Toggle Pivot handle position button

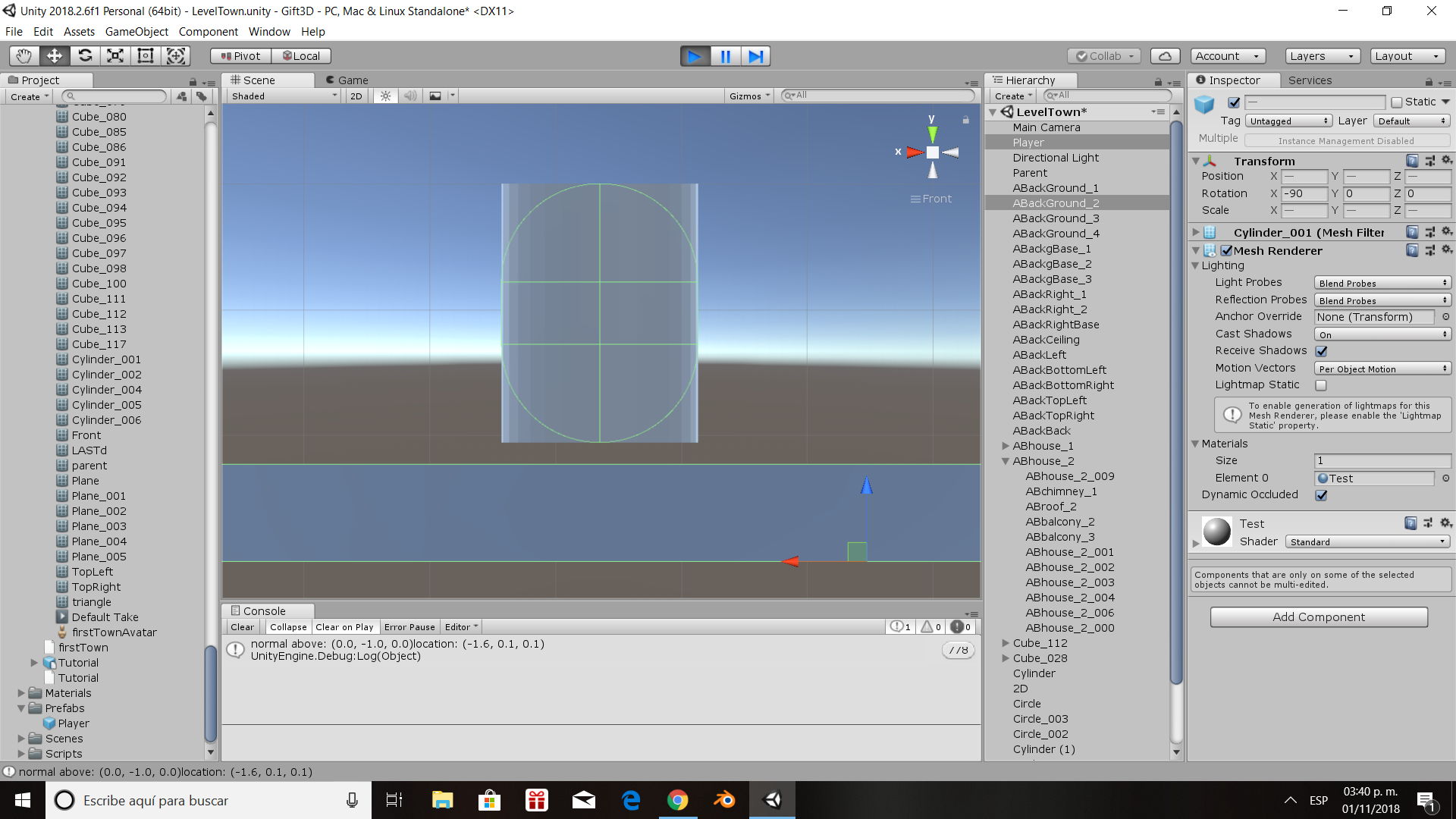click(241, 56)
